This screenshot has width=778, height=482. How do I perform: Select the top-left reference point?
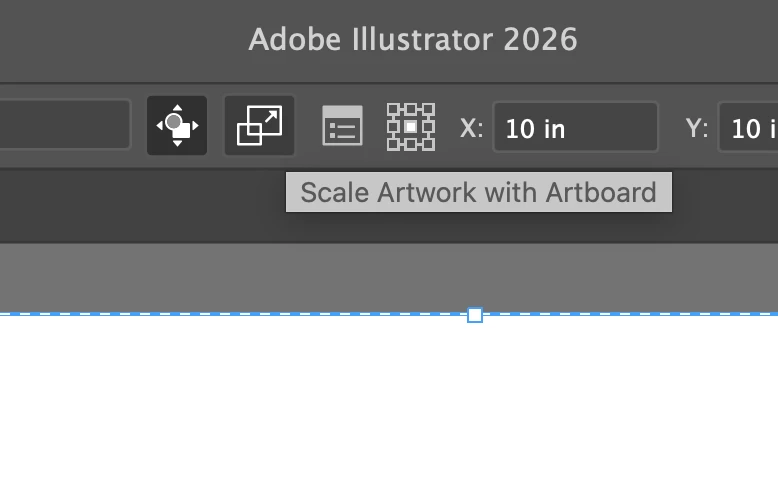(393, 109)
